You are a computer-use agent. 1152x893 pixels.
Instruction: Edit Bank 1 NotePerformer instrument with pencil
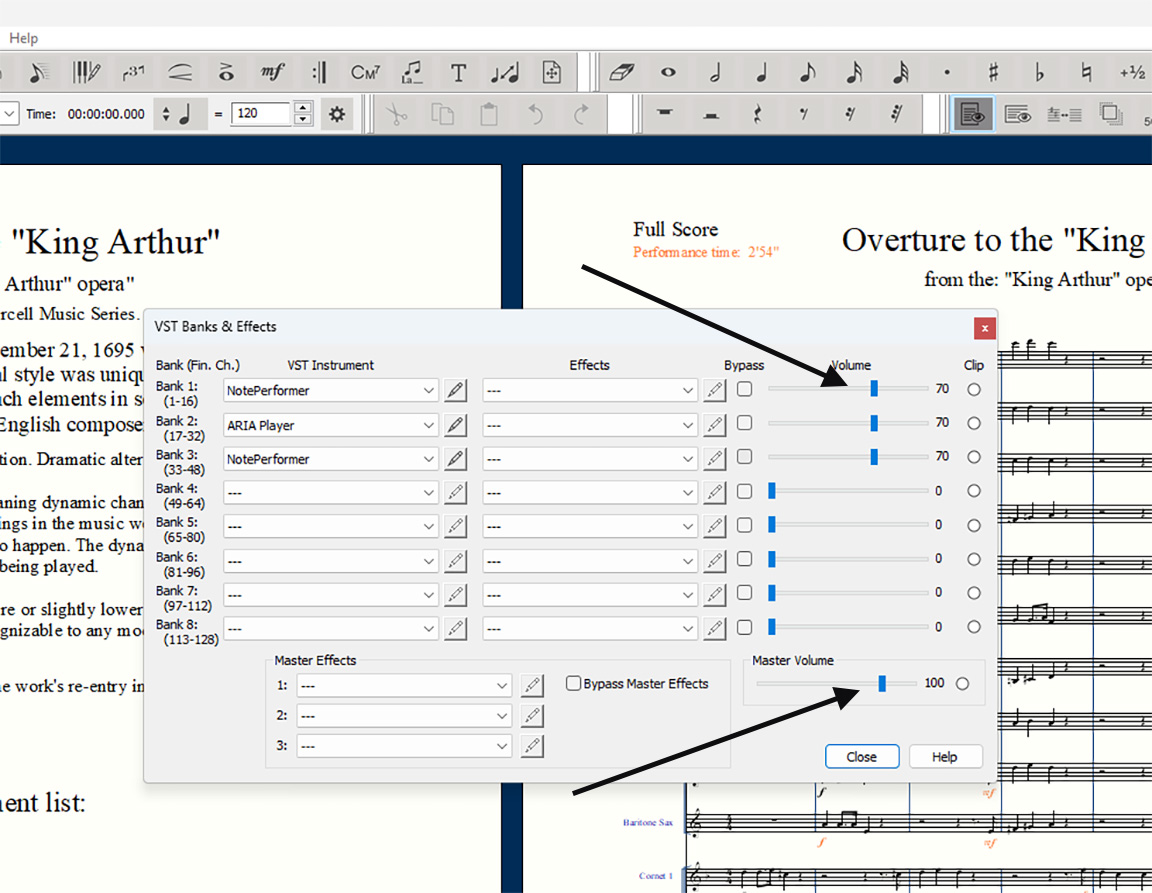click(455, 391)
